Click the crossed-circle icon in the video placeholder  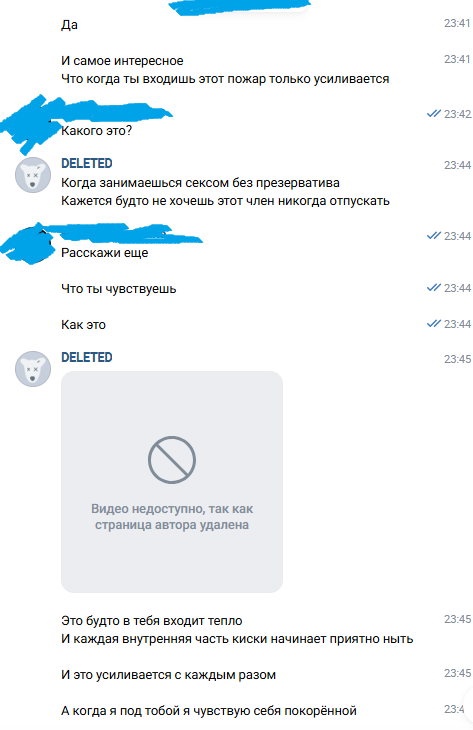click(172, 460)
